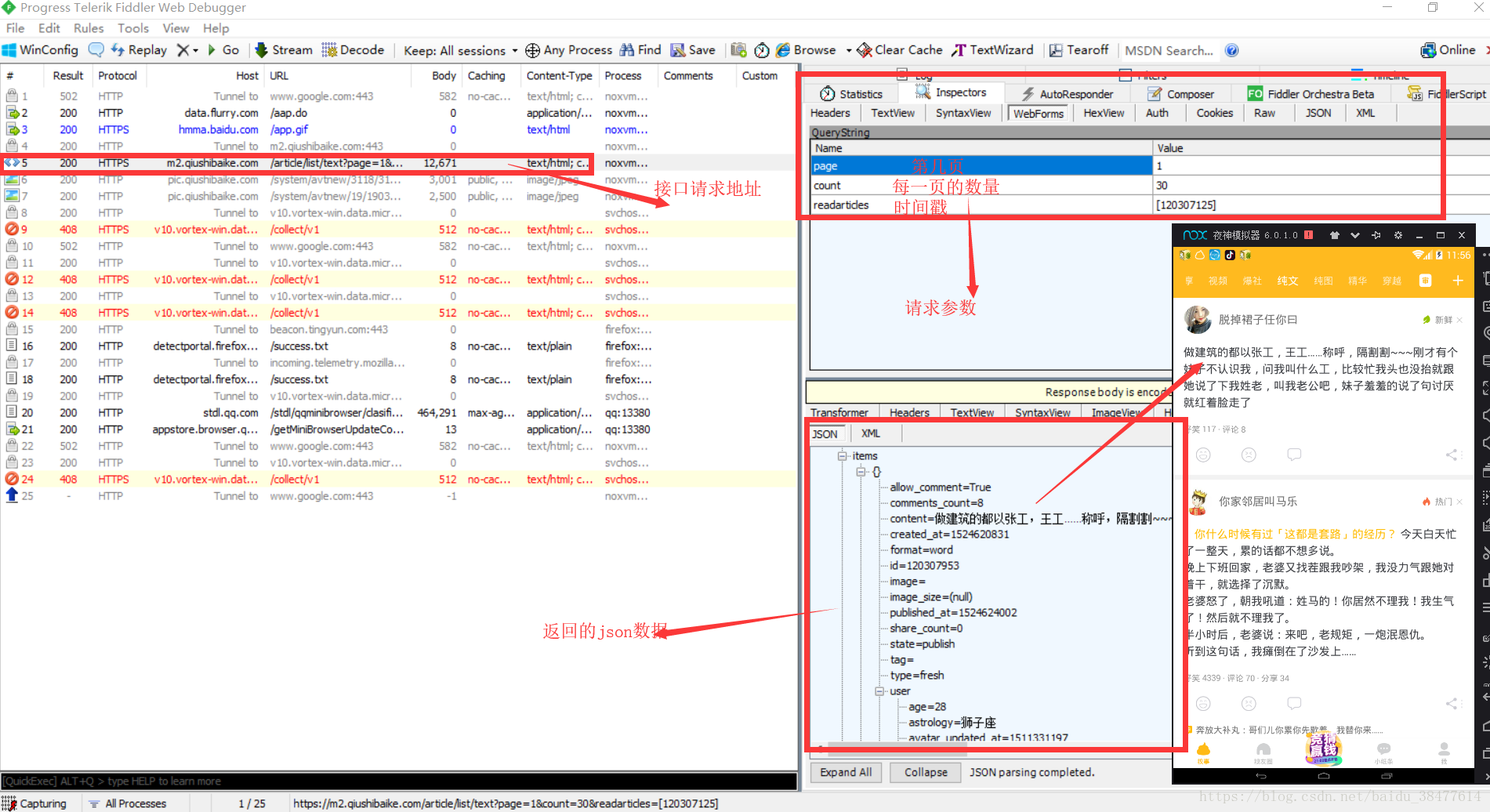
Task: Launch Browse in toolbar
Action: (806, 50)
